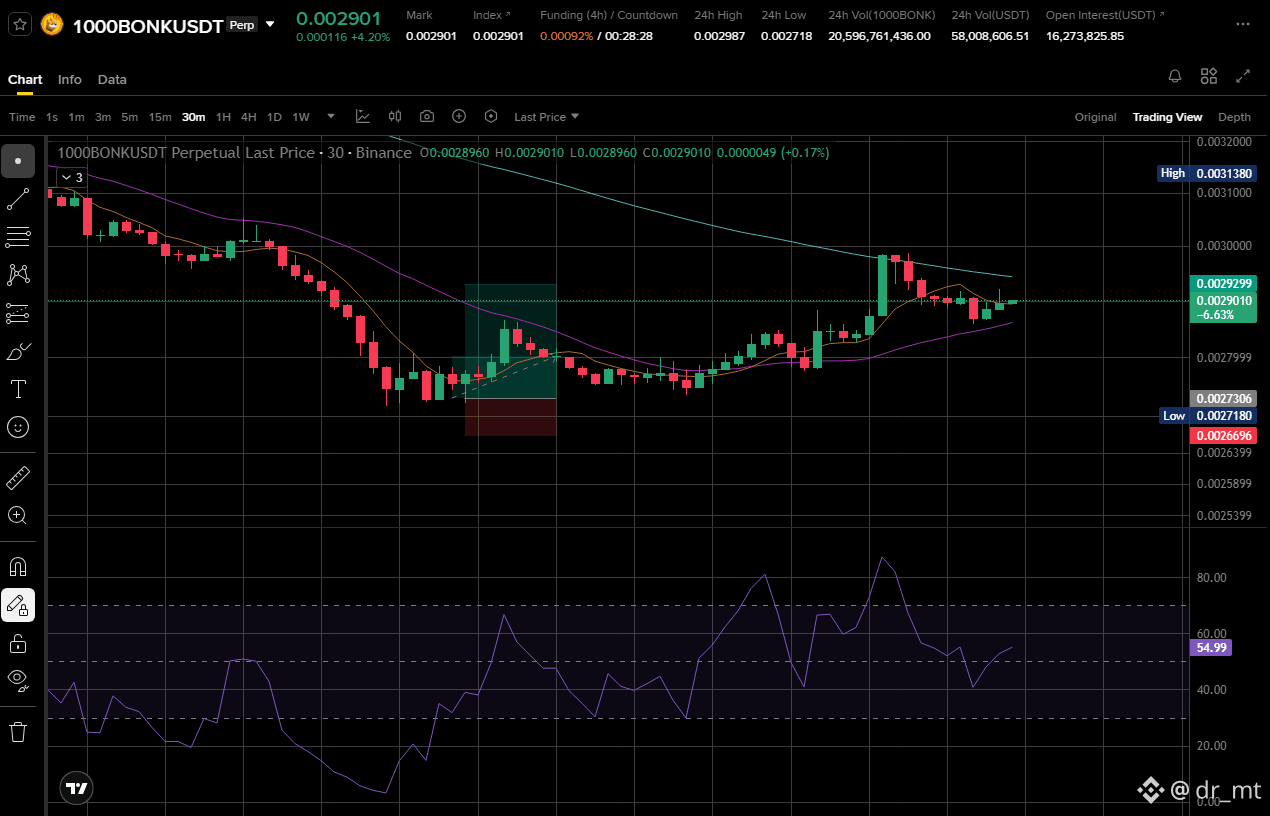Select the zoom in tool
The width and height of the screenshot is (1270, 816).
(18, 515)
